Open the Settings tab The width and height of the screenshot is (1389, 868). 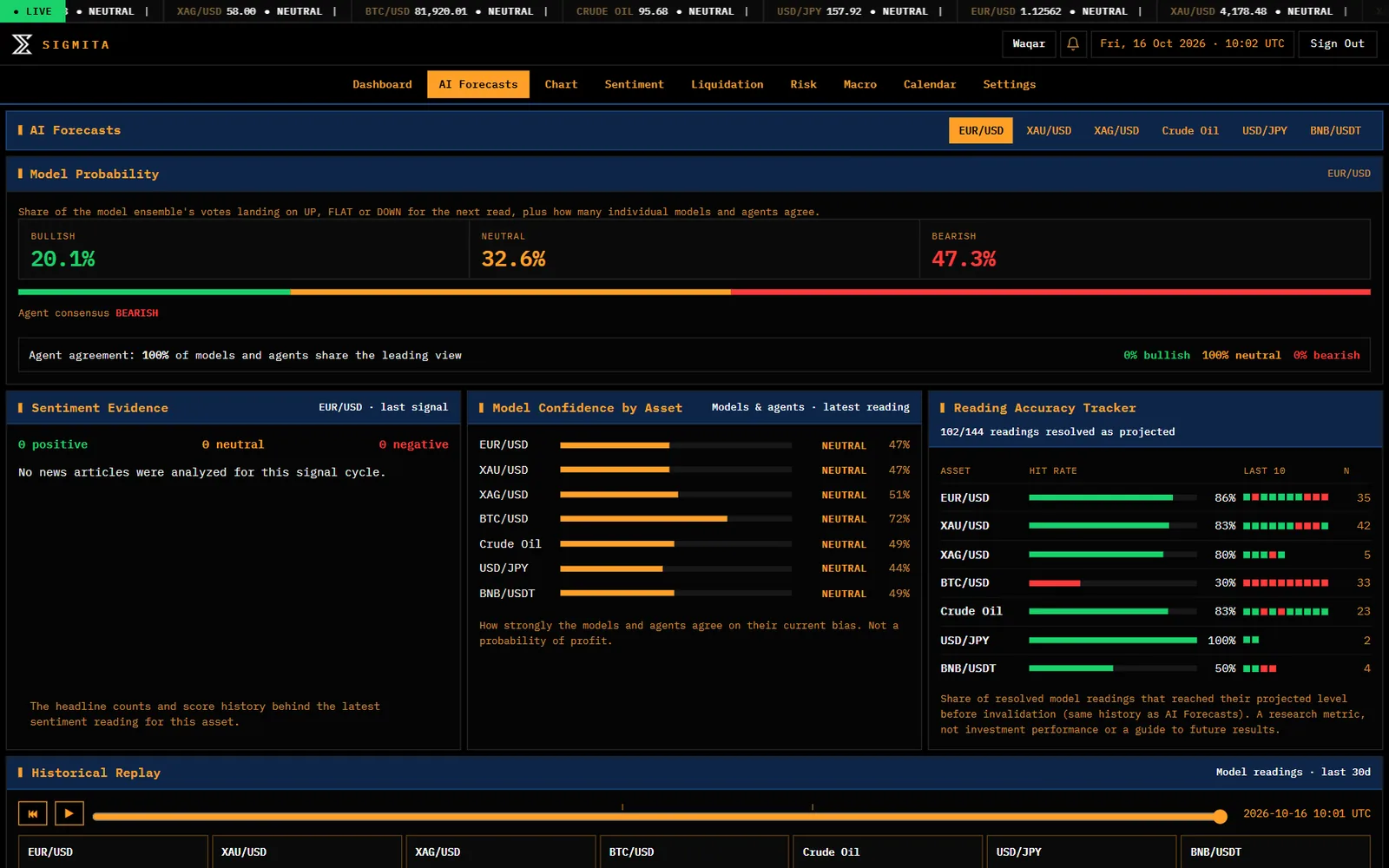coord(1009,84)
